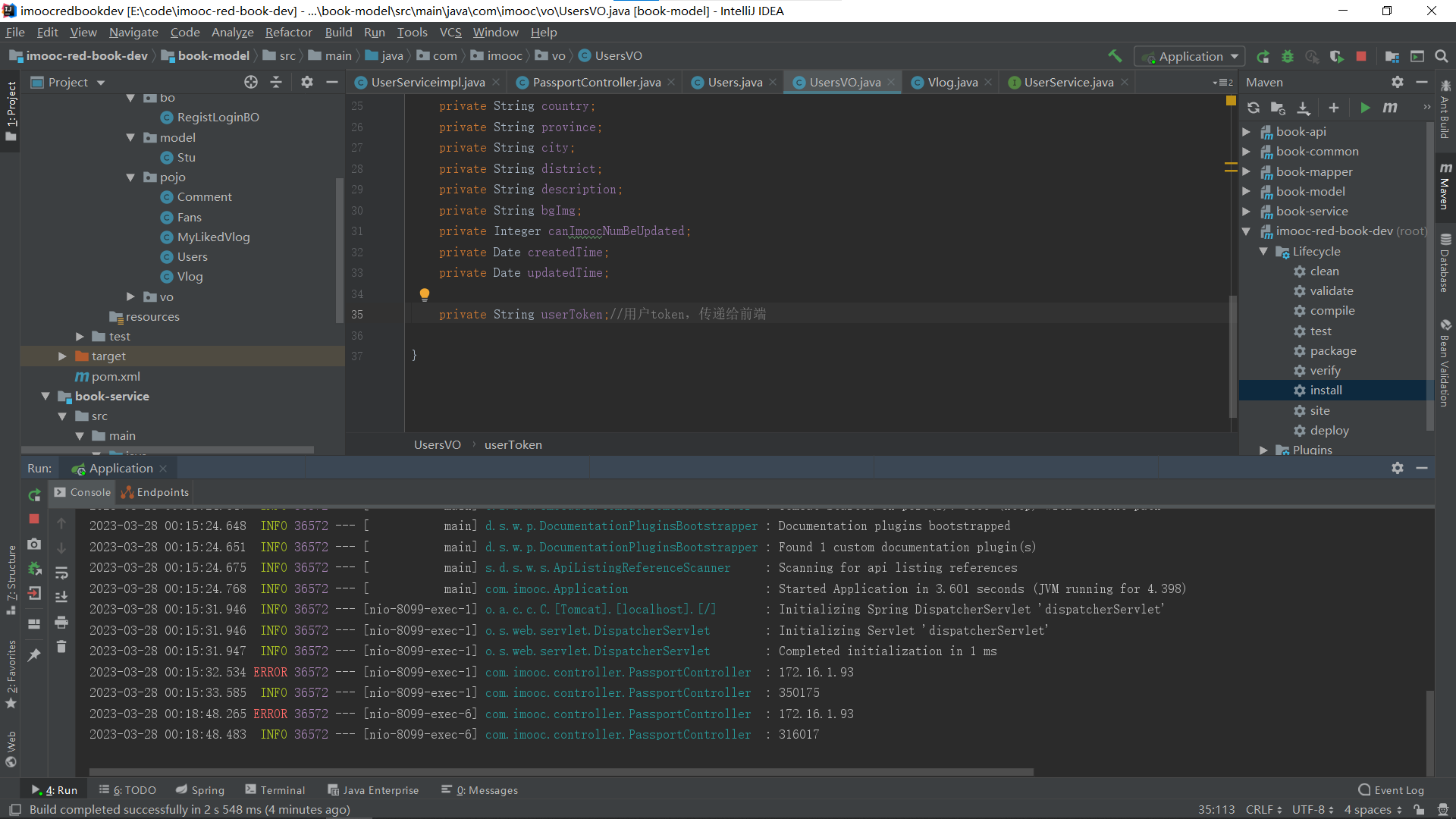
Task: Click the console horizontal scrollbar
Action: 561,773
